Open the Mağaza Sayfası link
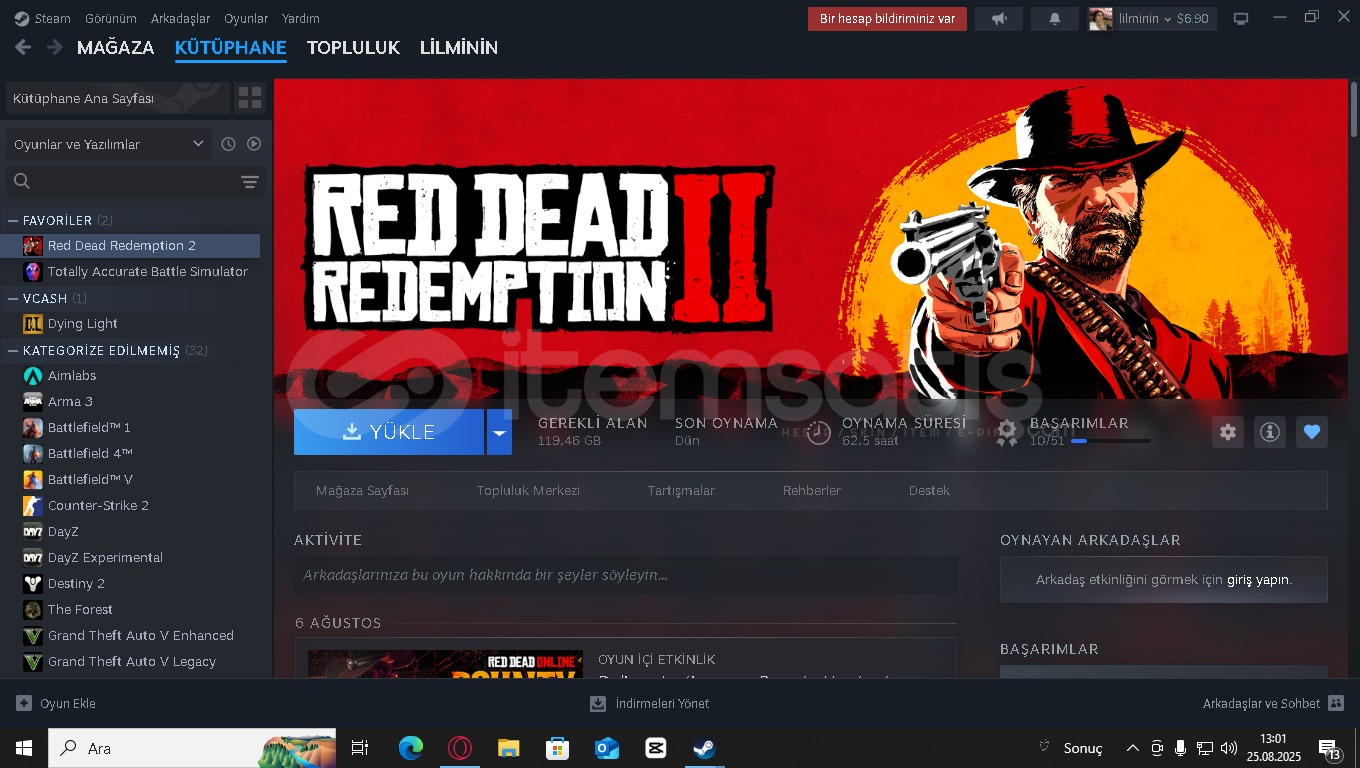This screenshot has width=1360, height=768. coord(362,490)
